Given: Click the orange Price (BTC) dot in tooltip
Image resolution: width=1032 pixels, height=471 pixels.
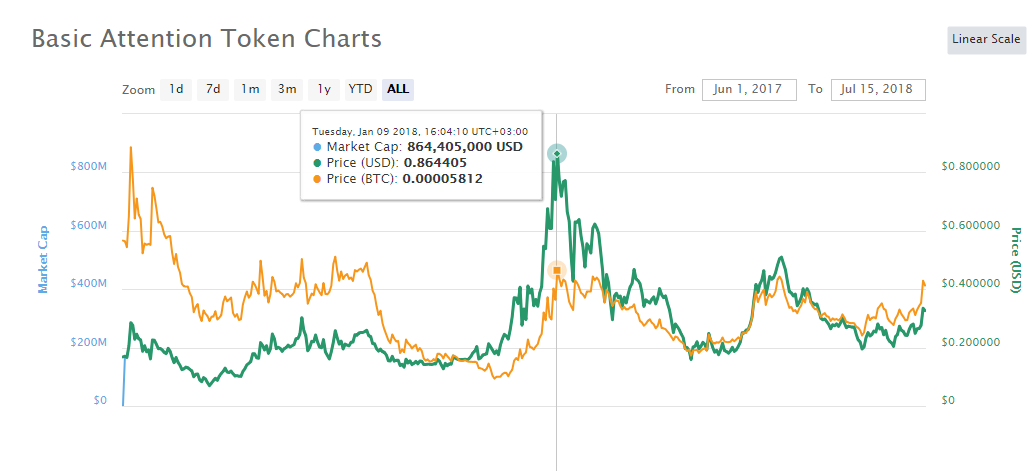Looking at the screenshot, I should 318,178.
